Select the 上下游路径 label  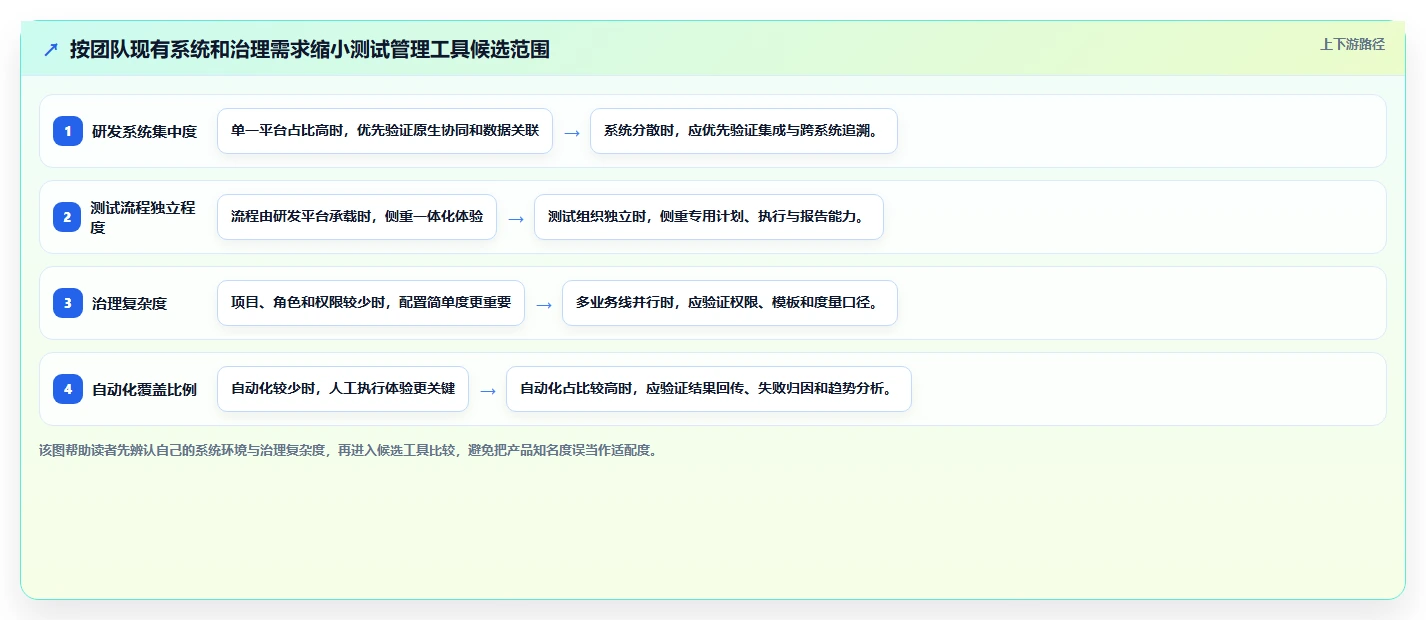coord(1352,44)
